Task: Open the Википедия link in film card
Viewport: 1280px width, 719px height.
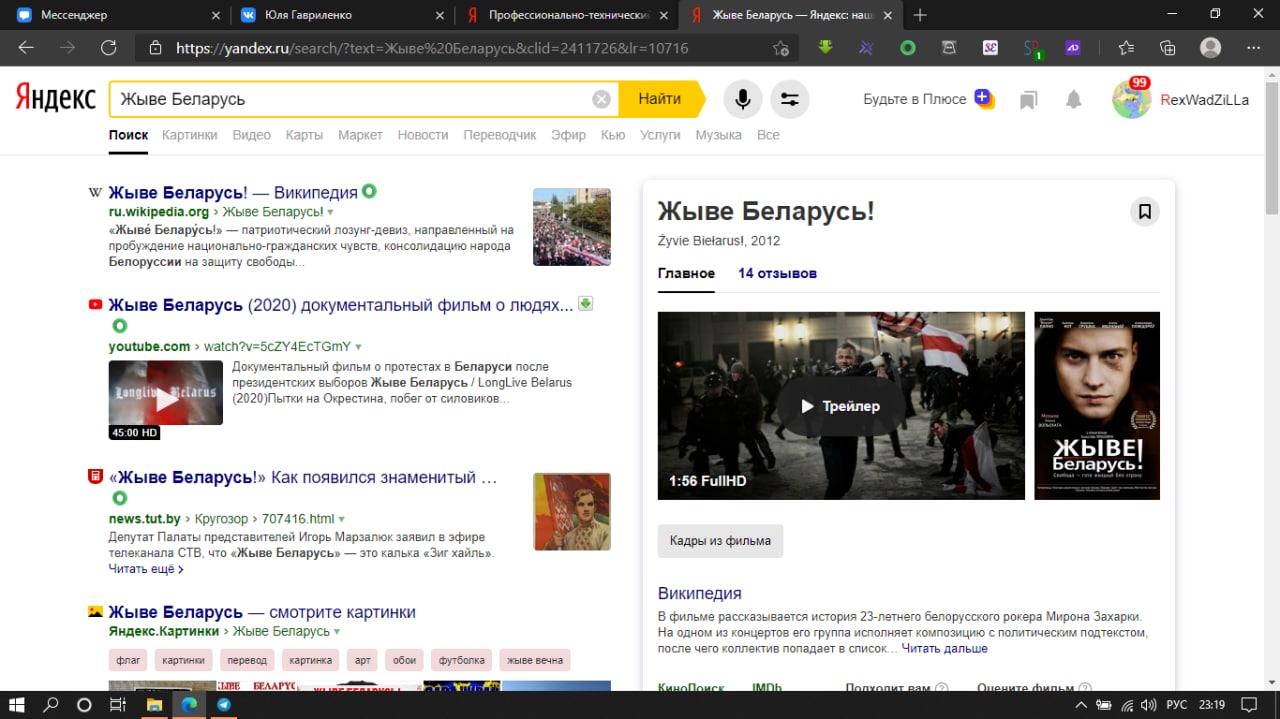Action: pos(700,594)
